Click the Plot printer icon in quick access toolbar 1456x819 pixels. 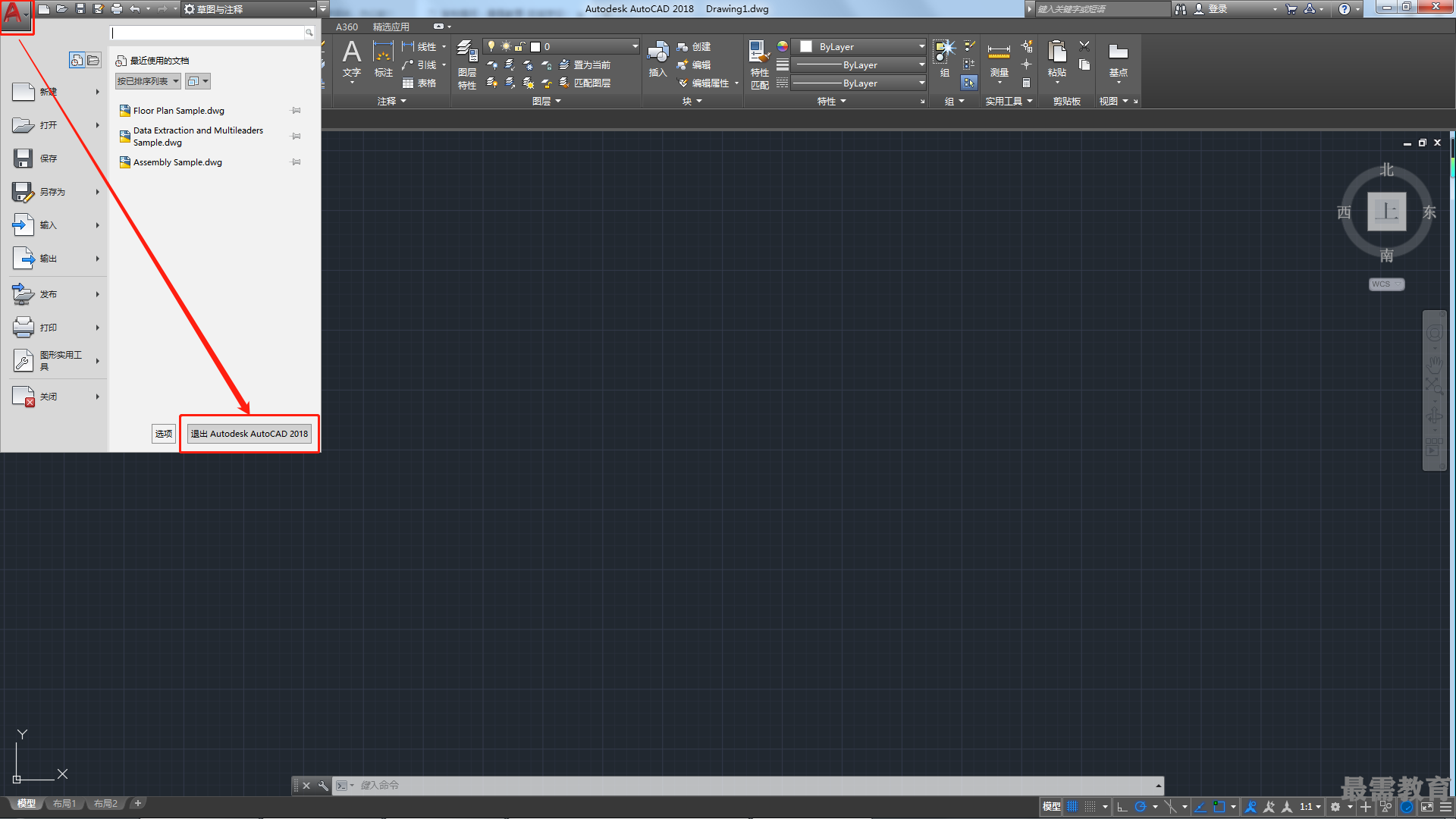coord(117,9)
